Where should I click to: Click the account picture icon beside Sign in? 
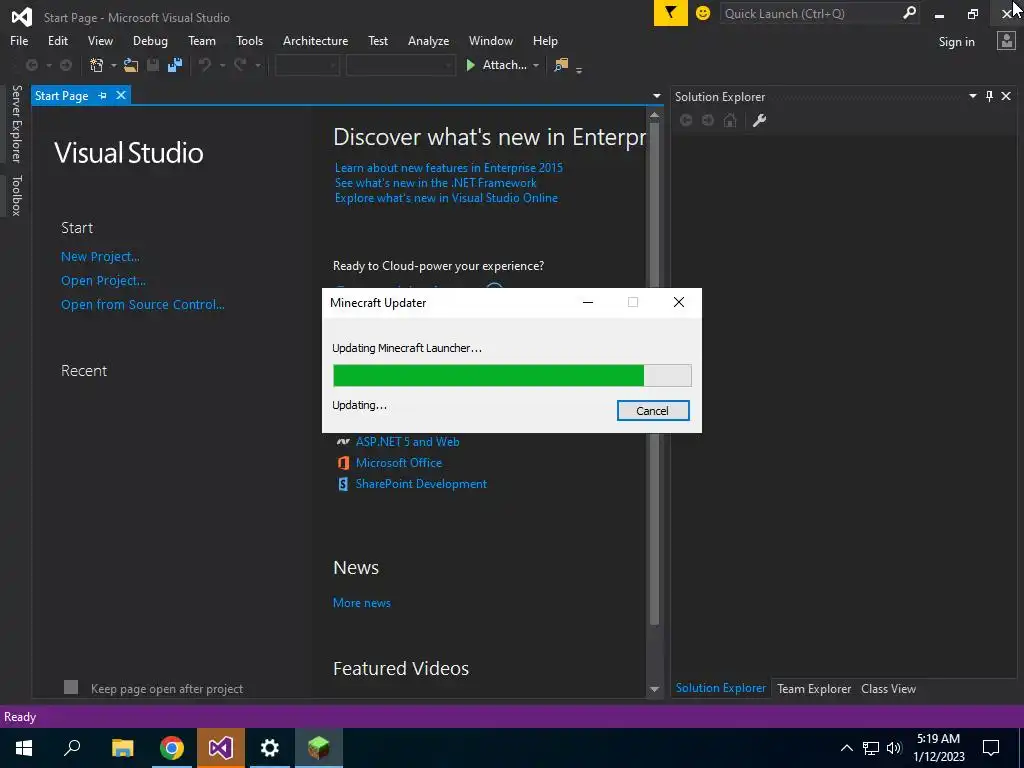click(x=1006, y=41)
